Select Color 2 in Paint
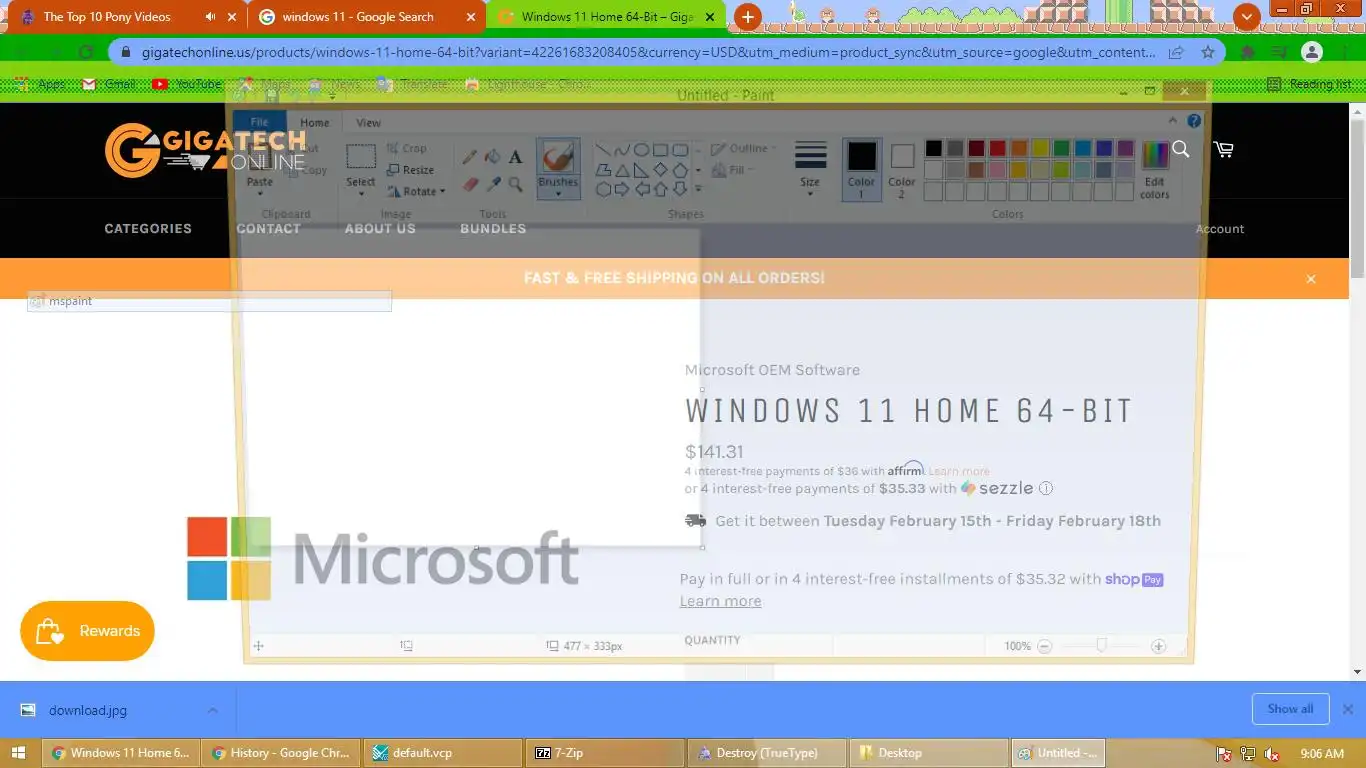 point(902,169)
